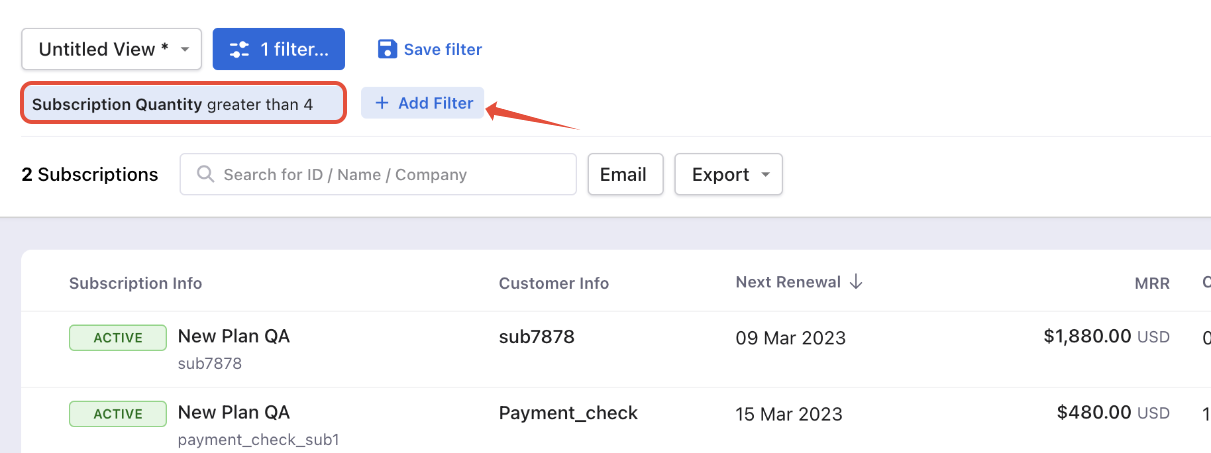Image resolution: width=1211 pixels, height=453 pixels.
Task: Click ACTIVE badge in payment_check_sub1 row
Action: (118, 414)
